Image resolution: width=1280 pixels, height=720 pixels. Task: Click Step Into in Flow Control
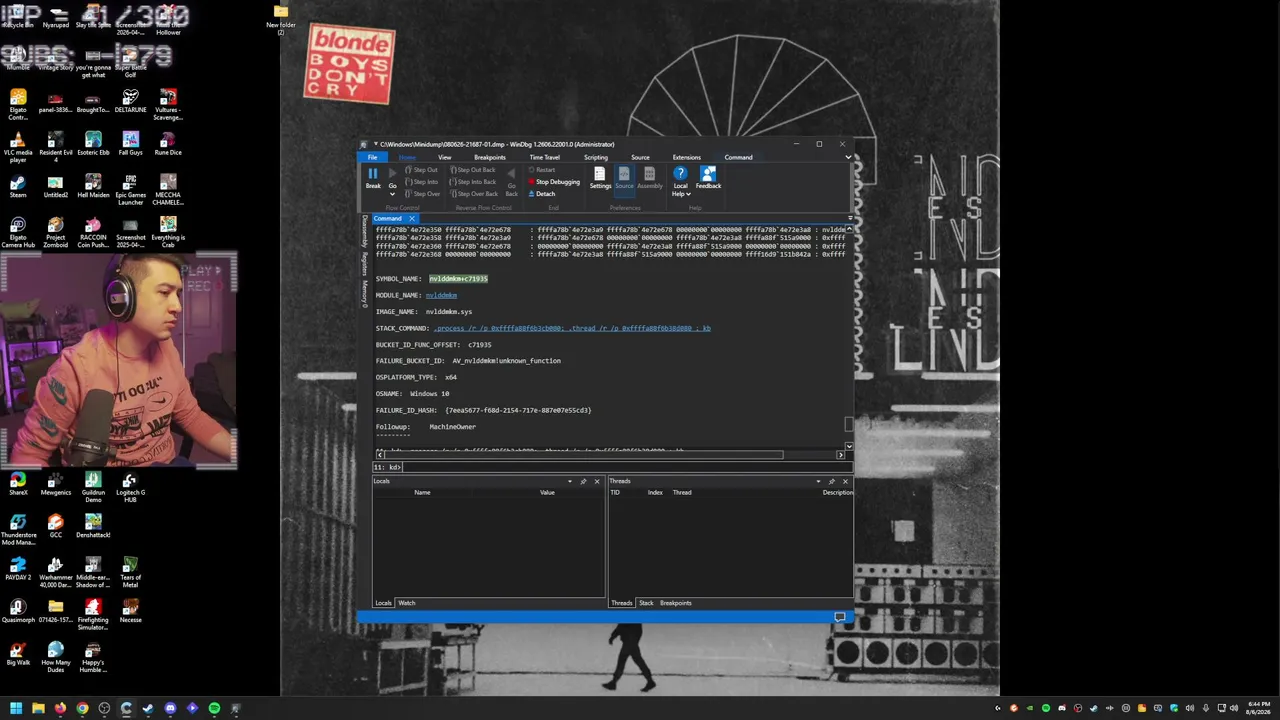[421, 182]
